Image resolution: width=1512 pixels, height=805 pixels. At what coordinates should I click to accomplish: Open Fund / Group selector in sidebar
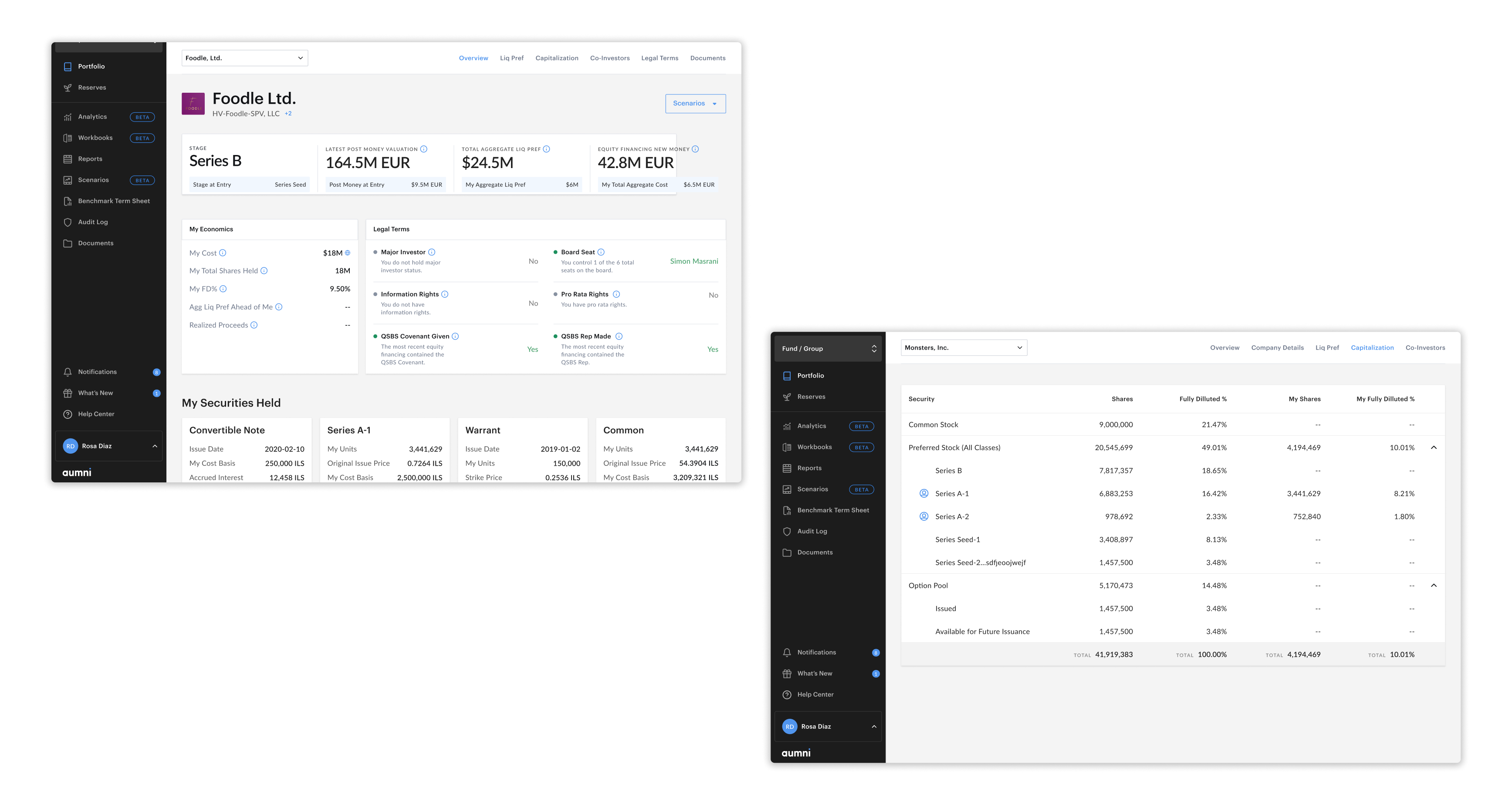(x=828, y=349)
